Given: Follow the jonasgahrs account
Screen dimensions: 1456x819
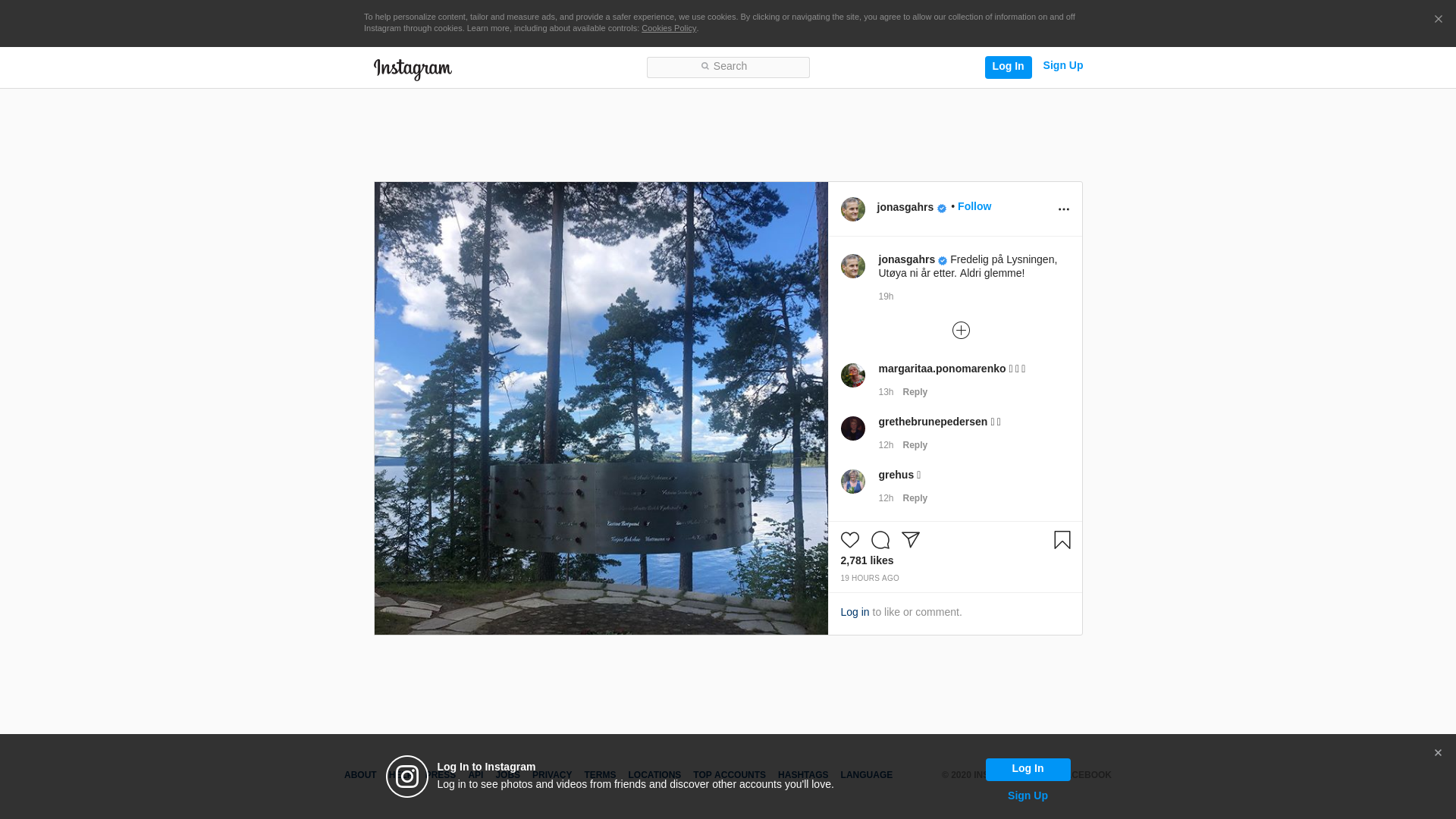Looking at the screenshot, I should tap(974, 206).
